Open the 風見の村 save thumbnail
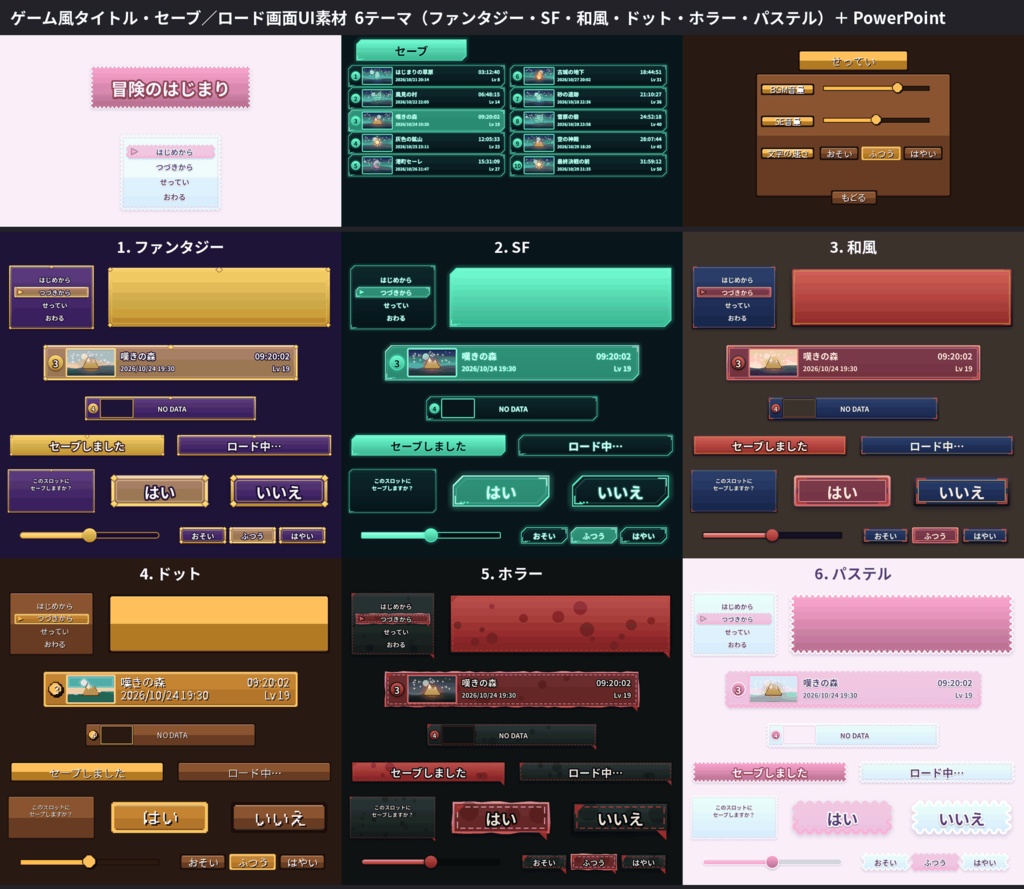The height and width of the screenshot is (889, 1024). pos(377,99)
